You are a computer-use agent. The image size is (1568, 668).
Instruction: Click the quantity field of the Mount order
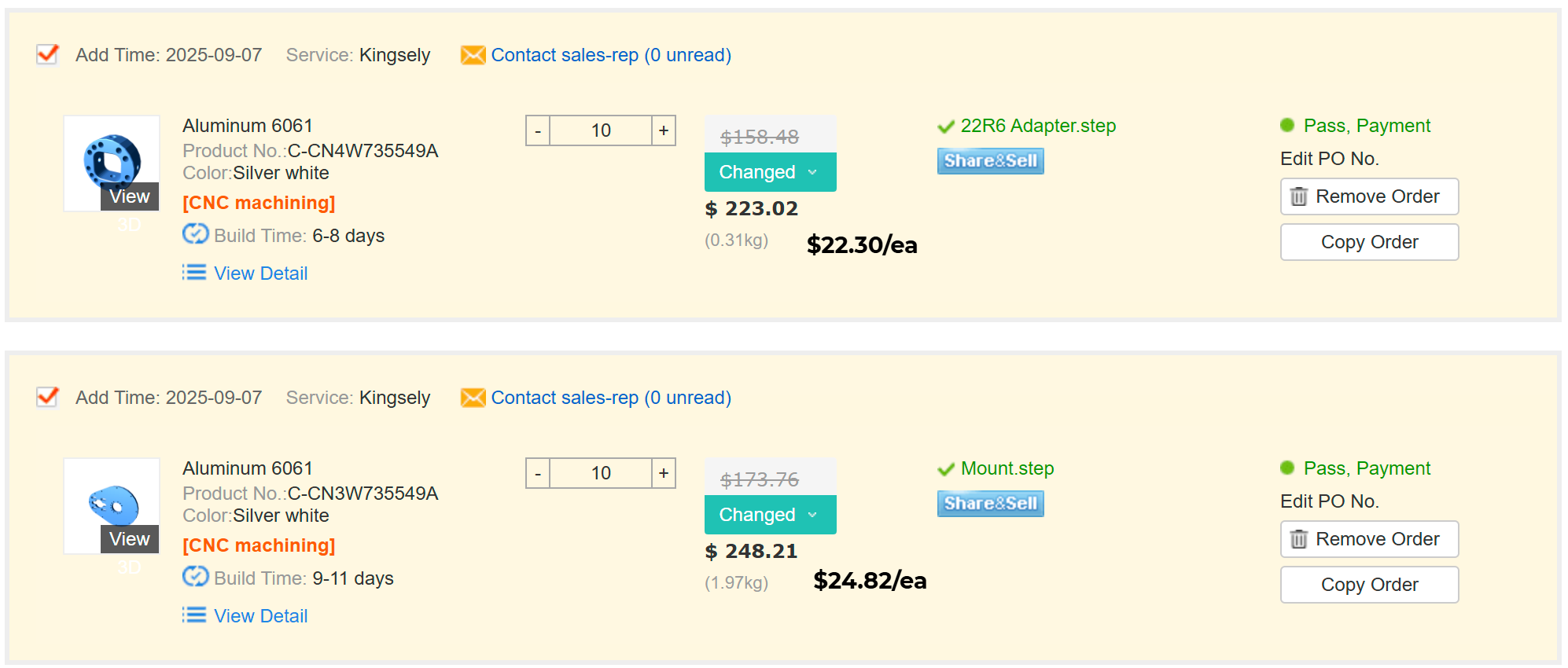coord(601,473)
